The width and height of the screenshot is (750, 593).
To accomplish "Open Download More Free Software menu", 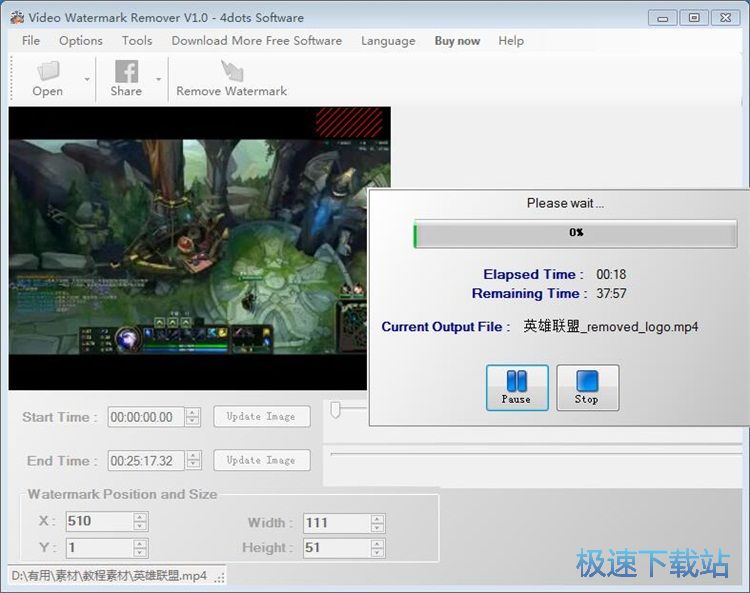I will pos(257,41).
